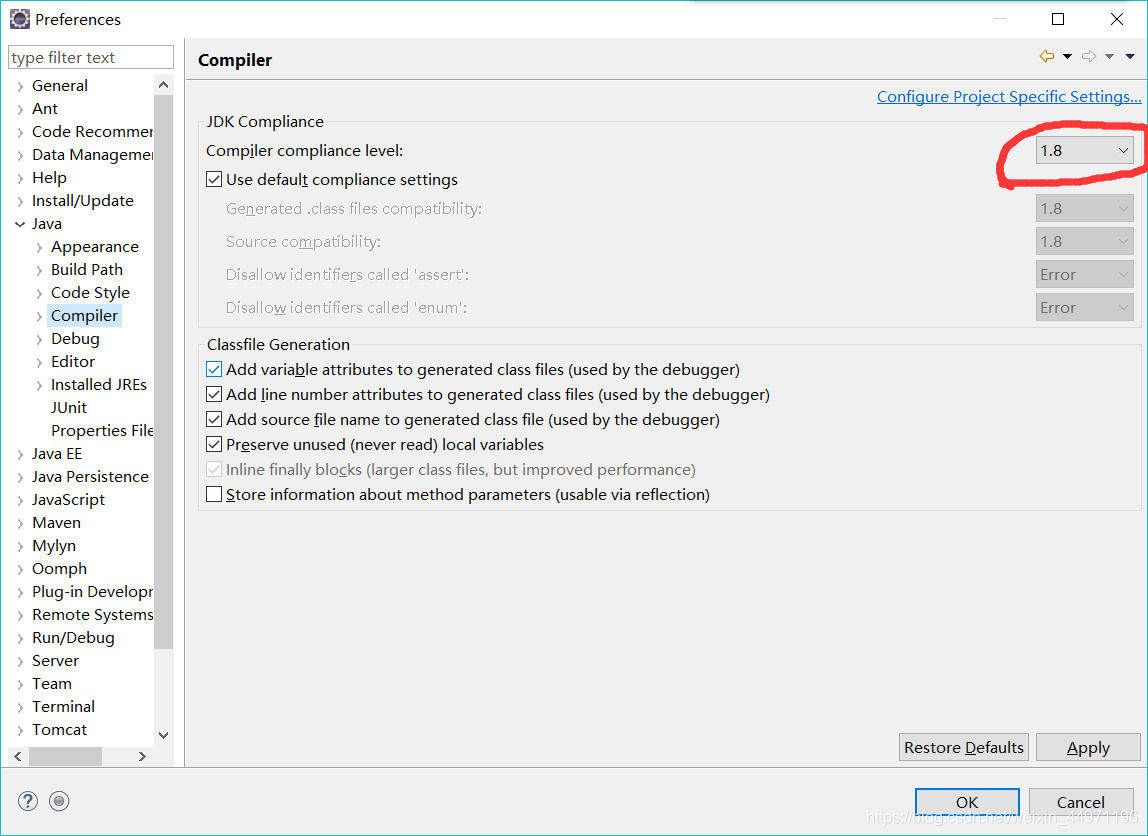1148x836 pixels.
Task: Open Generated .class files compatibility dropdown
Action: pos(1084,209)
